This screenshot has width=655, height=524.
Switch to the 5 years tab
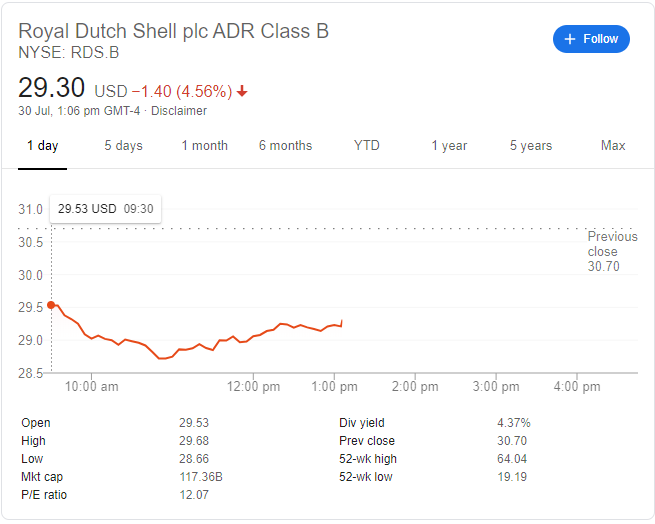531,145
